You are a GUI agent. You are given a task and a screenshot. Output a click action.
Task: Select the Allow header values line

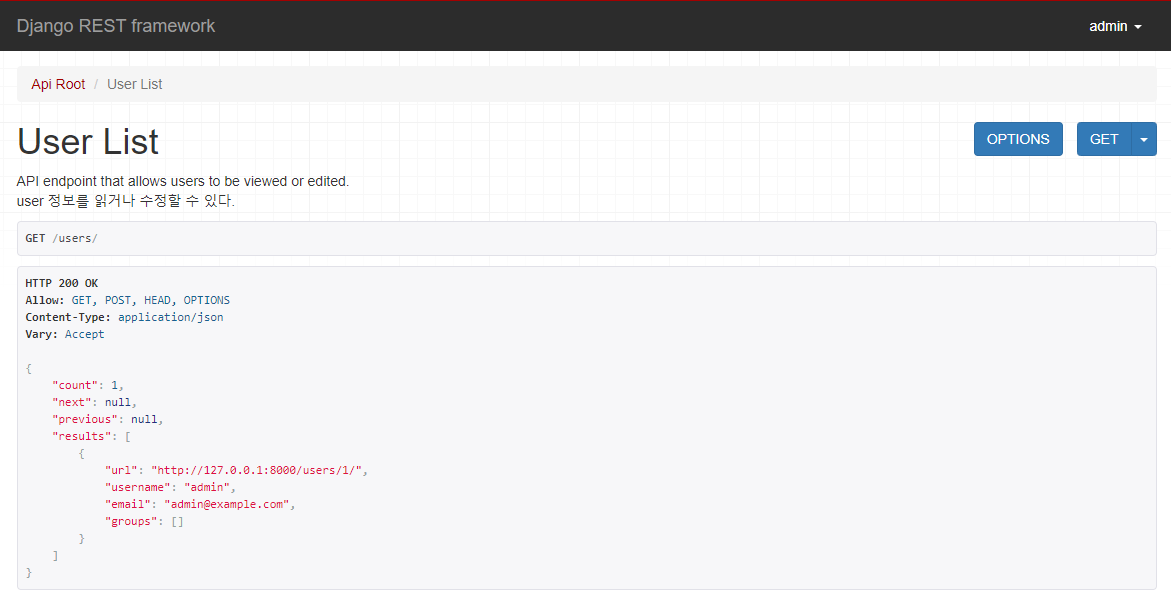[x=128, y=300]
